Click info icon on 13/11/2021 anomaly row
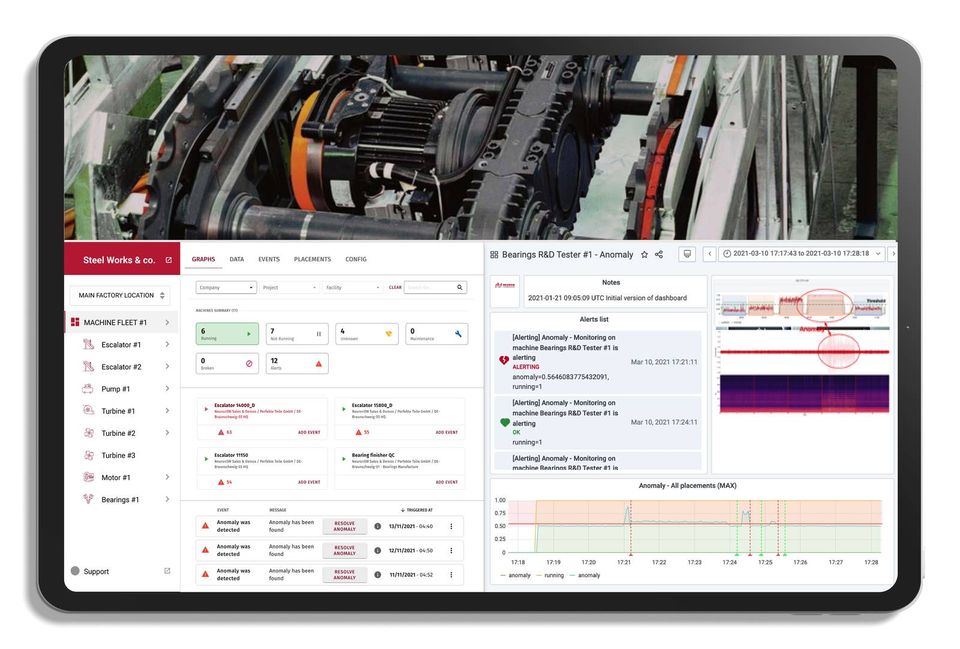This screenshot has height=649, width=960. [x=377, y=526]
